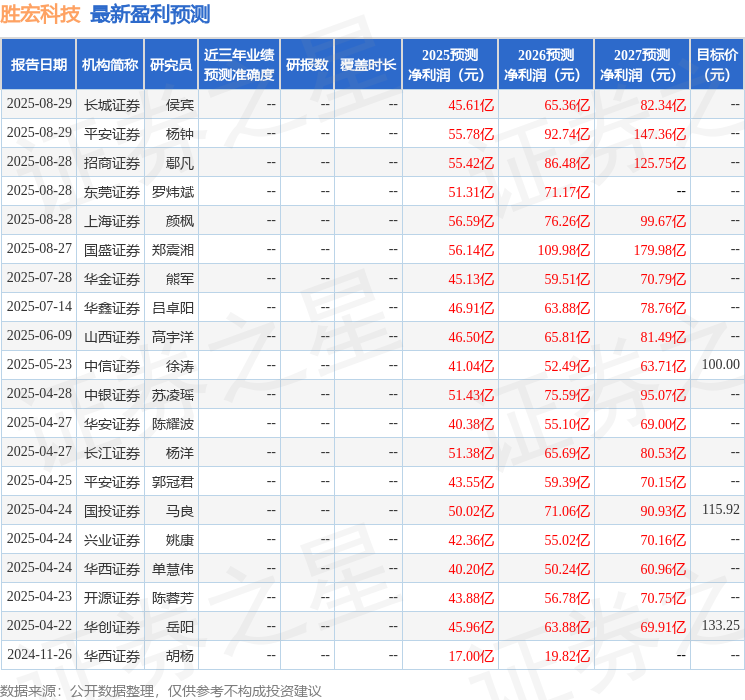The image size is (745, 700).
Task: Select analyst name 单慧伟
Action: [172, 569]
